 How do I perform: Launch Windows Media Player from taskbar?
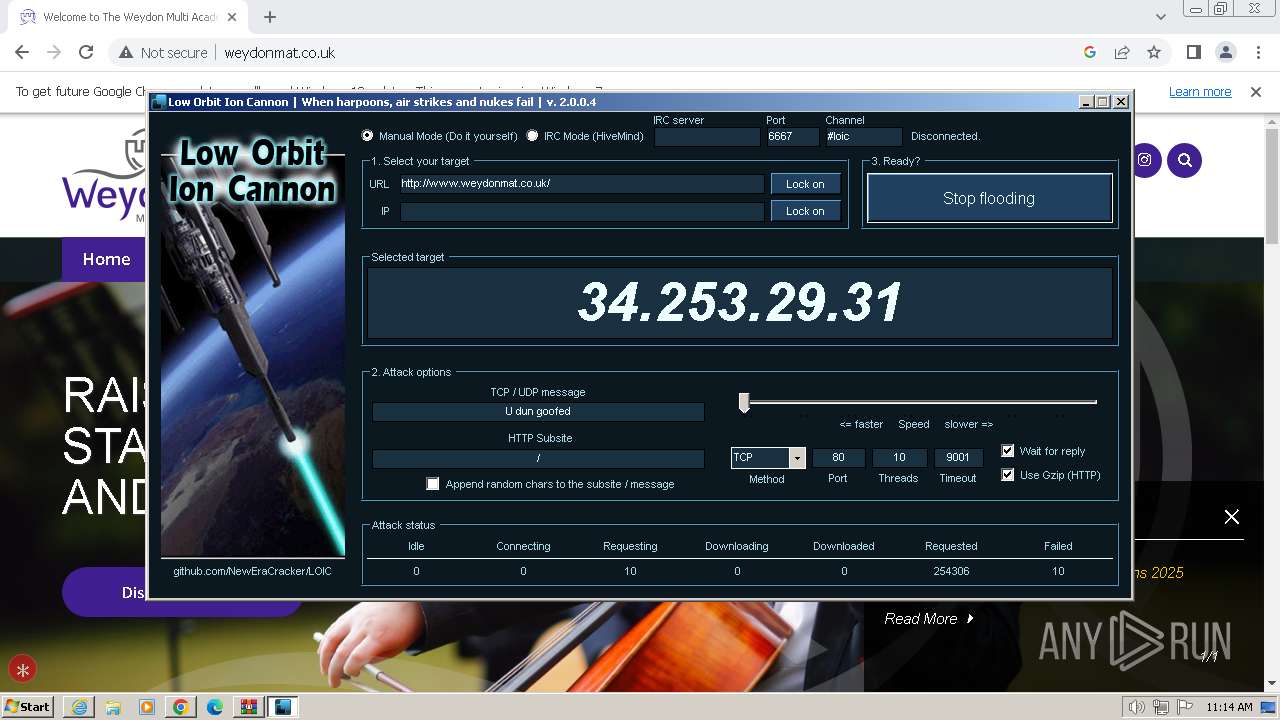point(147,707)
